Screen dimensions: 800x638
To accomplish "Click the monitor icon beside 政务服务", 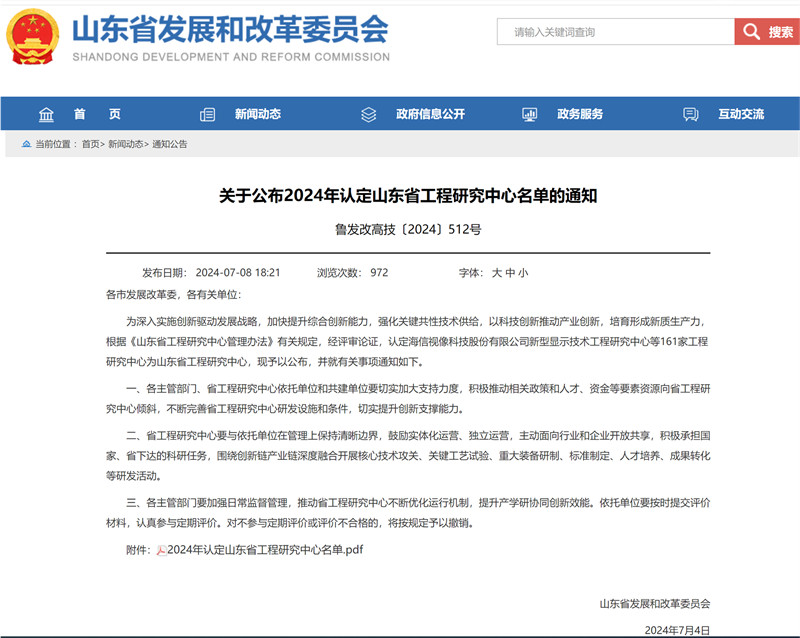I will (x=530, y=114).
